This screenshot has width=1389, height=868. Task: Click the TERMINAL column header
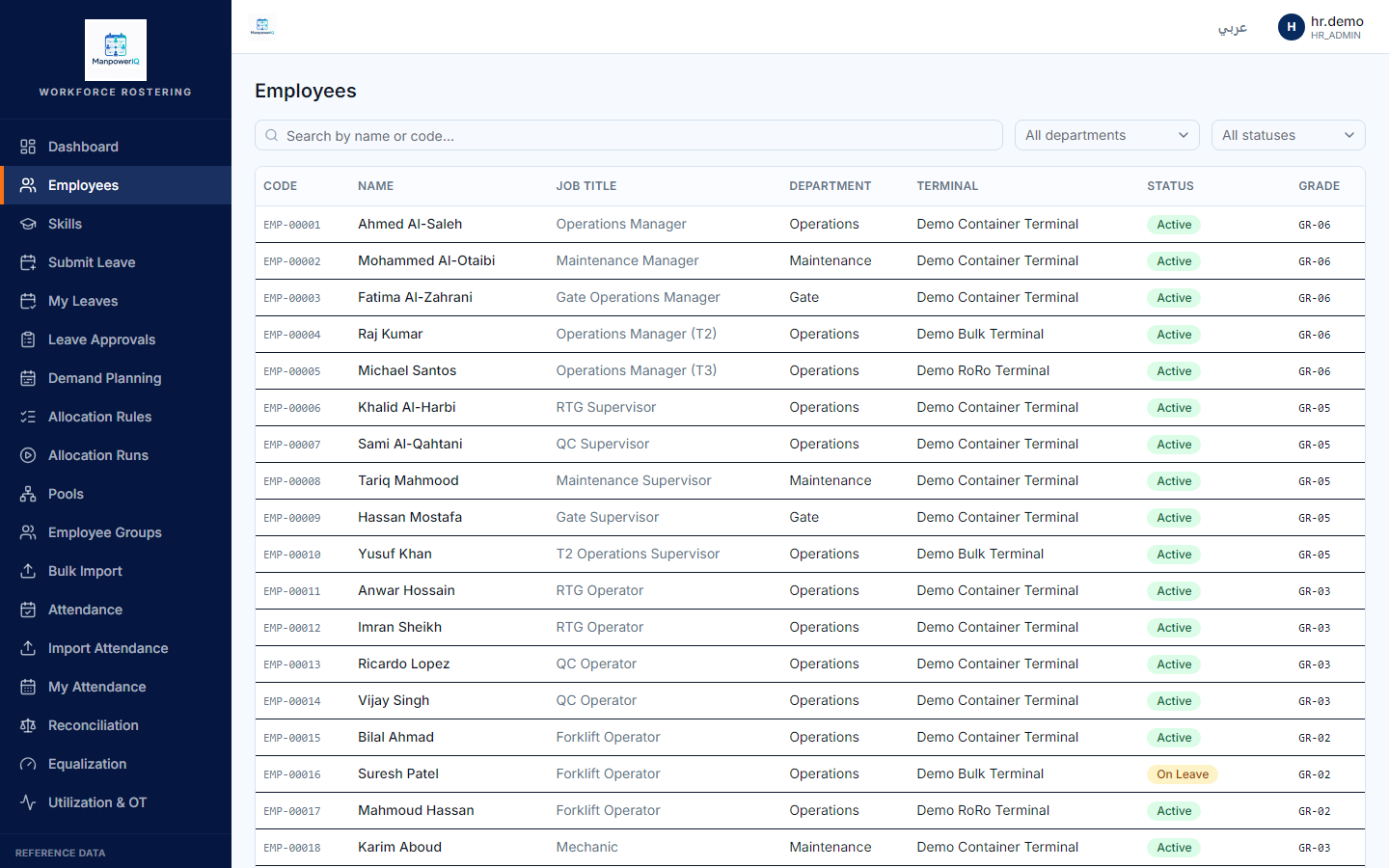(x=947, y=186)
